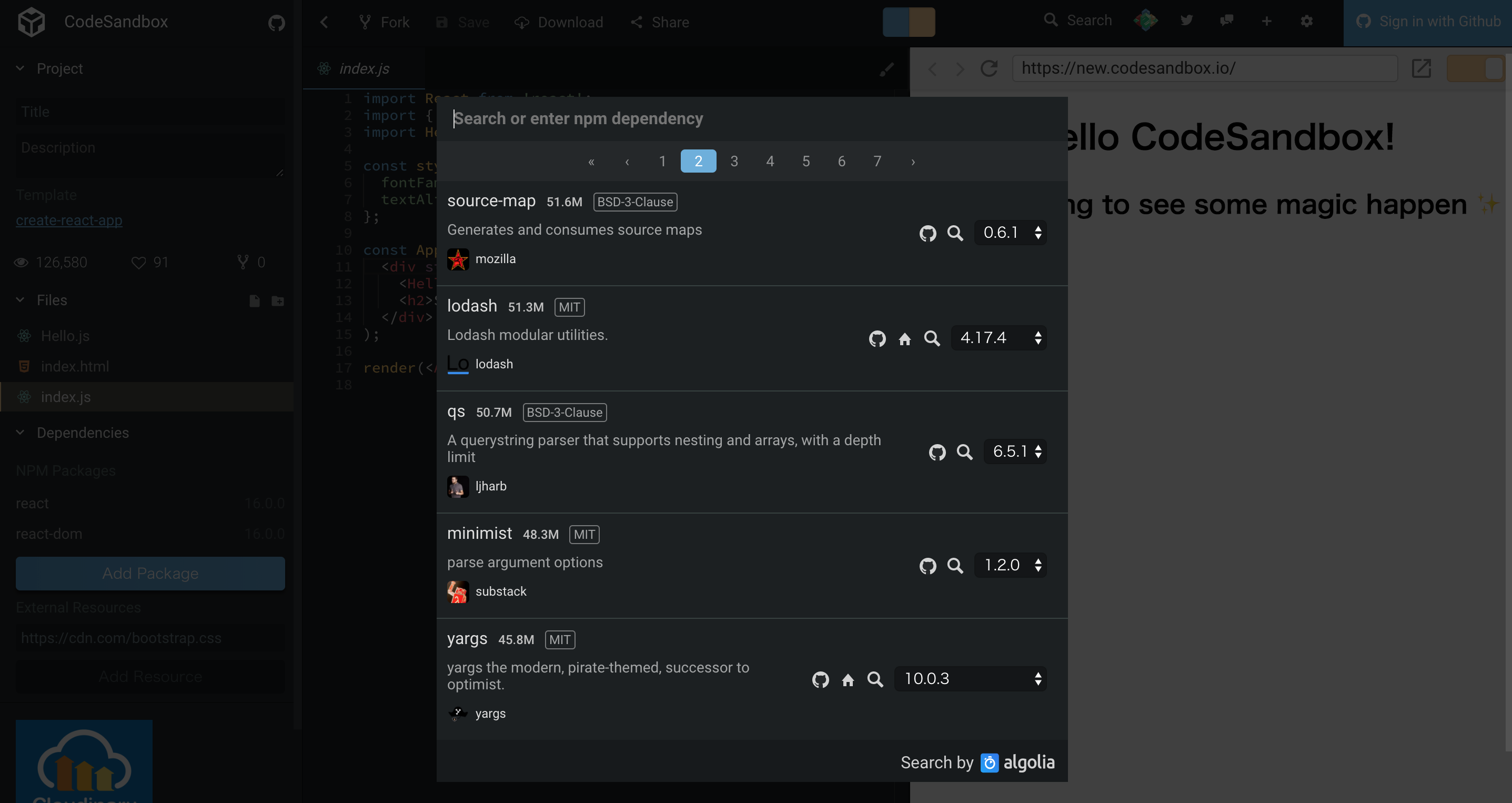Open qs version 6.5.1 dropdown
The image size is (1512, 803).
pos(1015,451)
